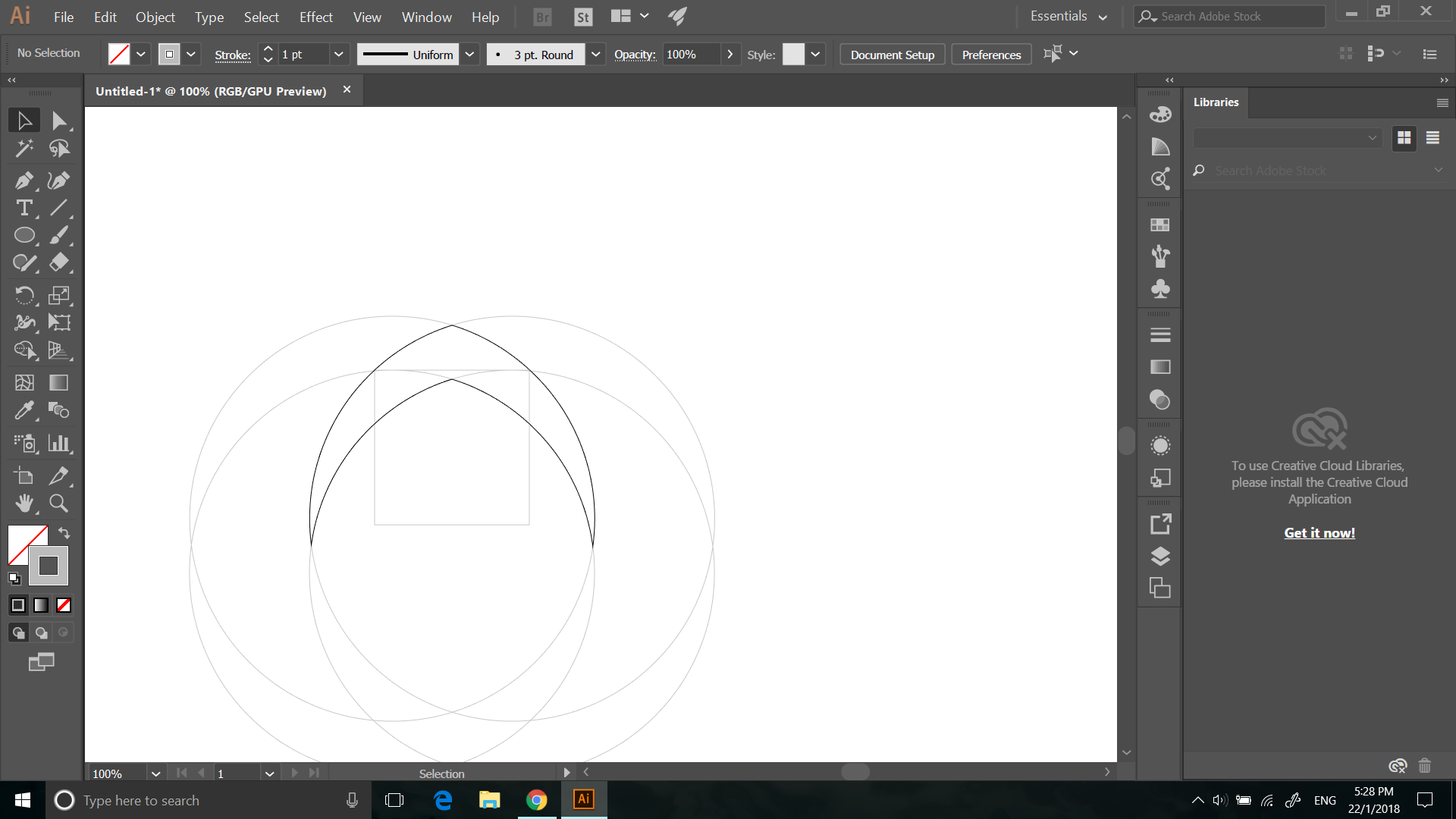
Task: Swap fill and stroke colors
Action: [x=64, y=533]
